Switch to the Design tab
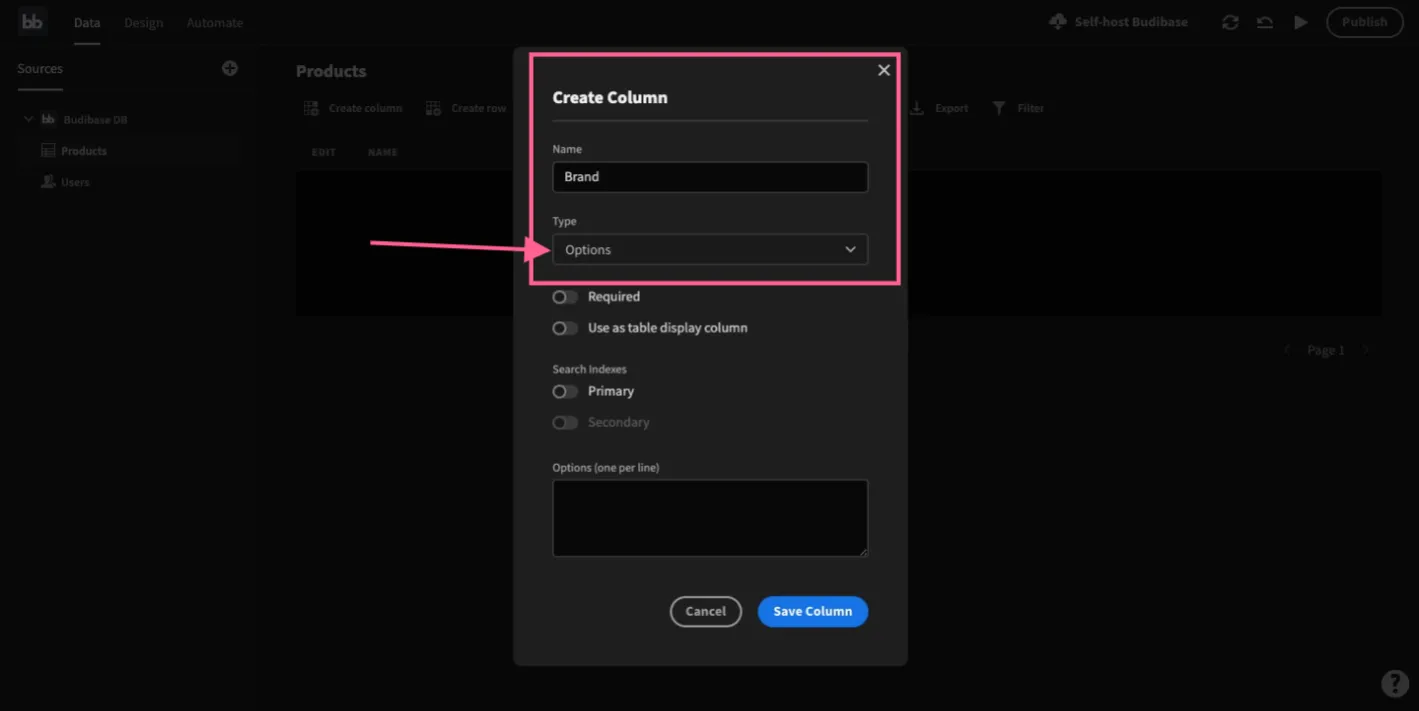 (x=143, y=22)
